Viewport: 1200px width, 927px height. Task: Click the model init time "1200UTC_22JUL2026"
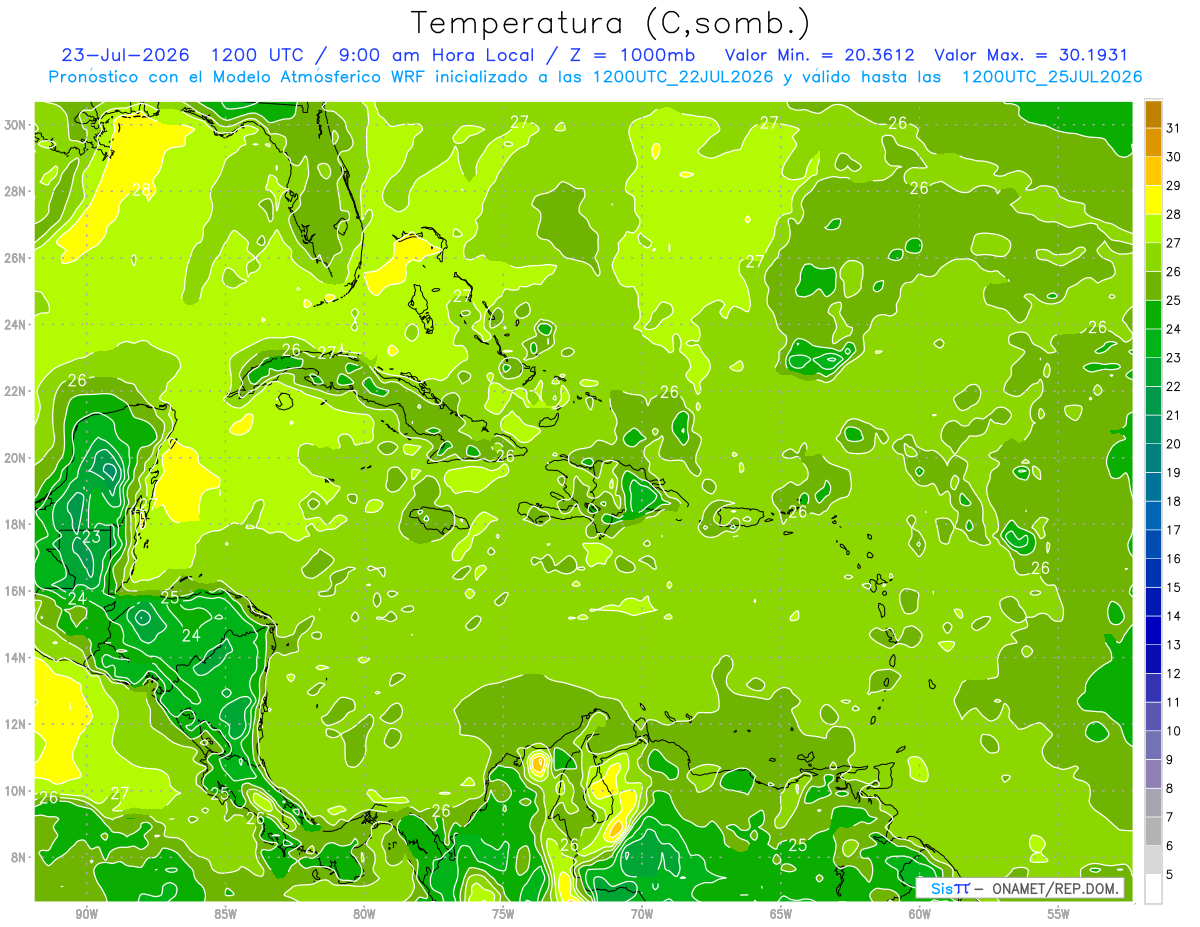(683, 76)
